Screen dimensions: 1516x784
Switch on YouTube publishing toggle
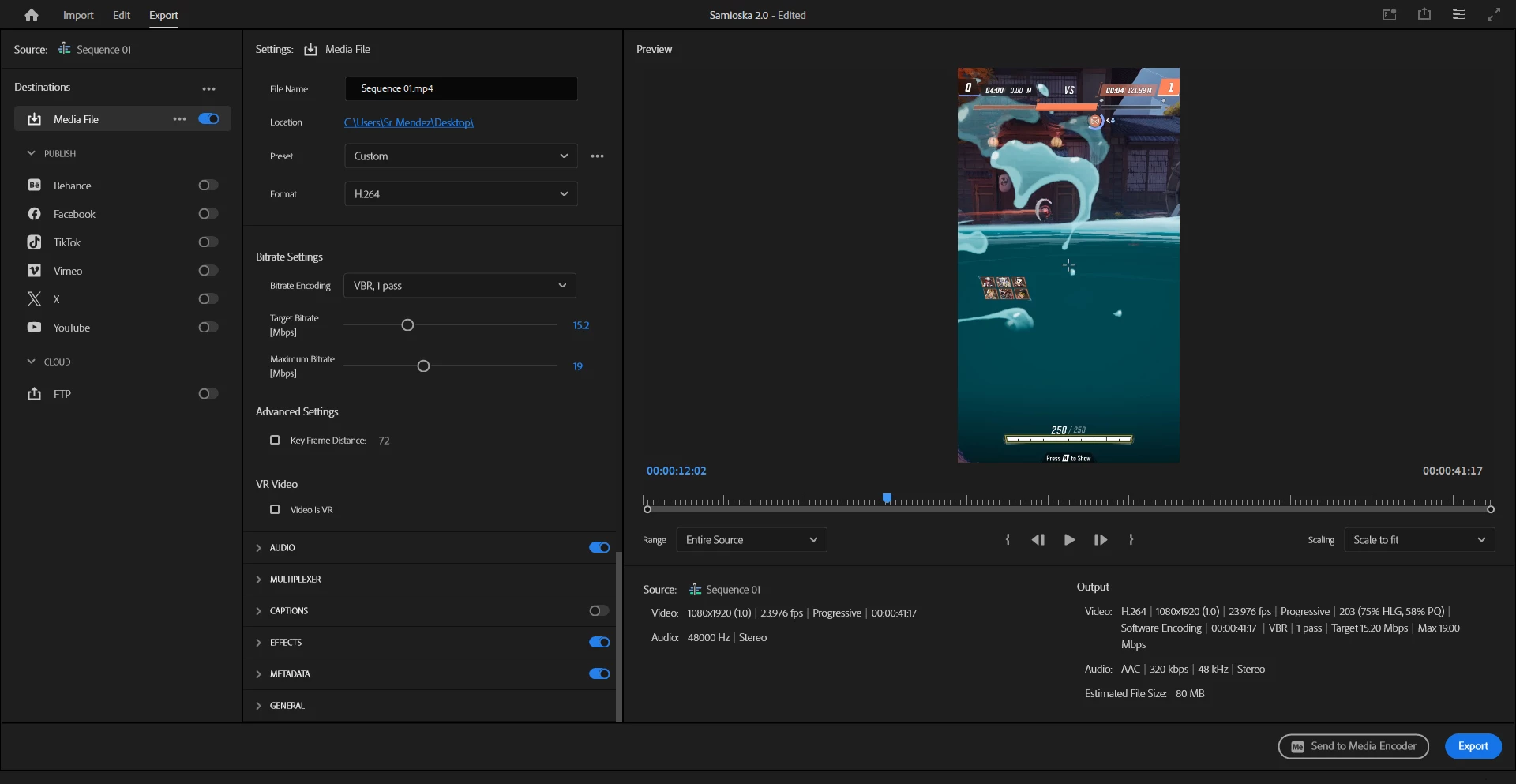coord(208,328)
